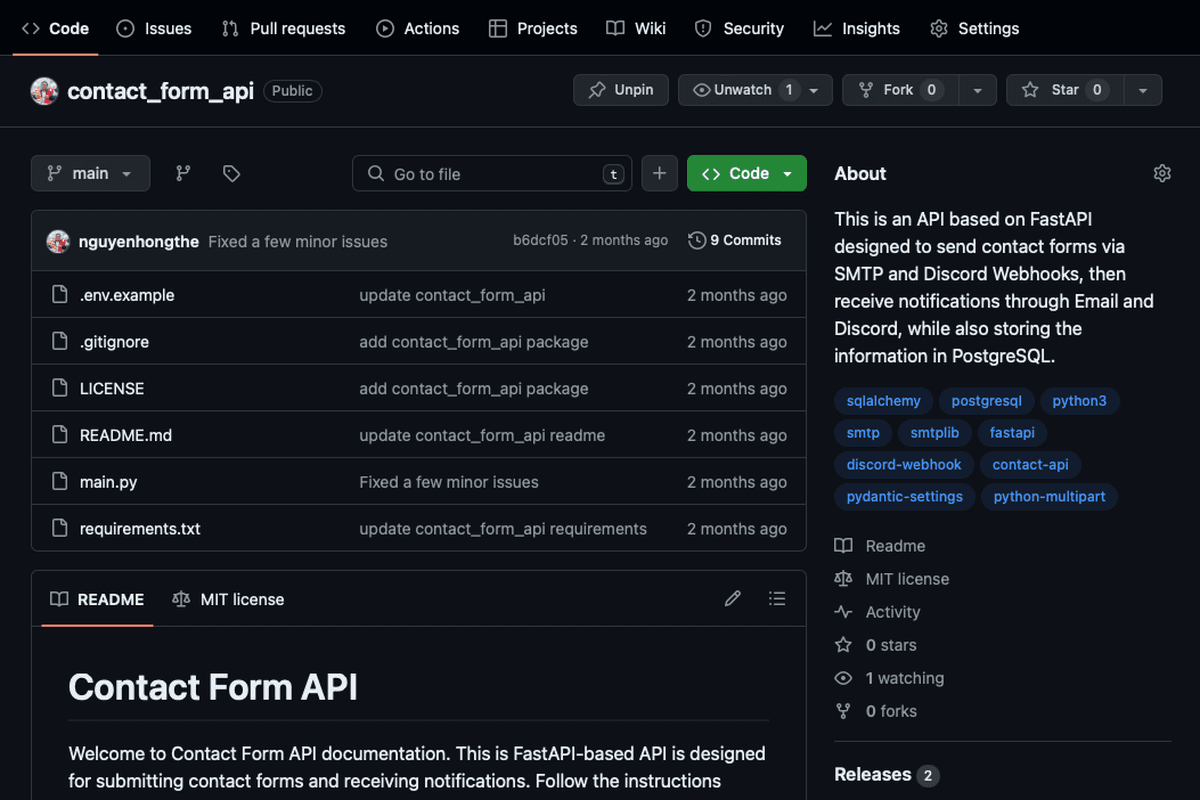Open the README outline icon
Viewport: 1200px width, 800px height.
pyautogui.click(x=777, y=598)
